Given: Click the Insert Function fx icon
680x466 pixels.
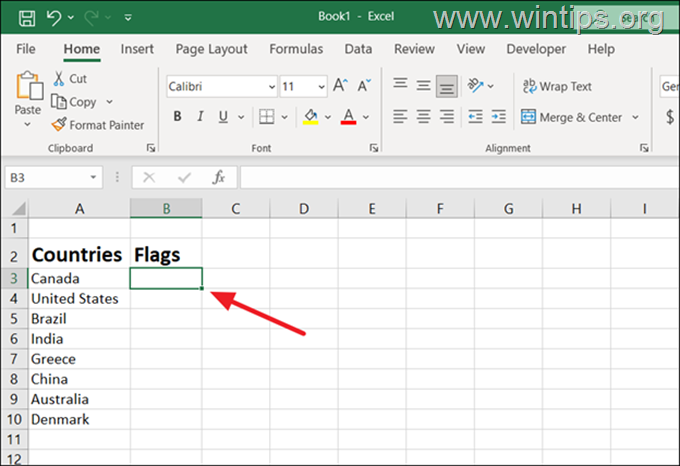Looking at the screenshot, I should 218,177.
